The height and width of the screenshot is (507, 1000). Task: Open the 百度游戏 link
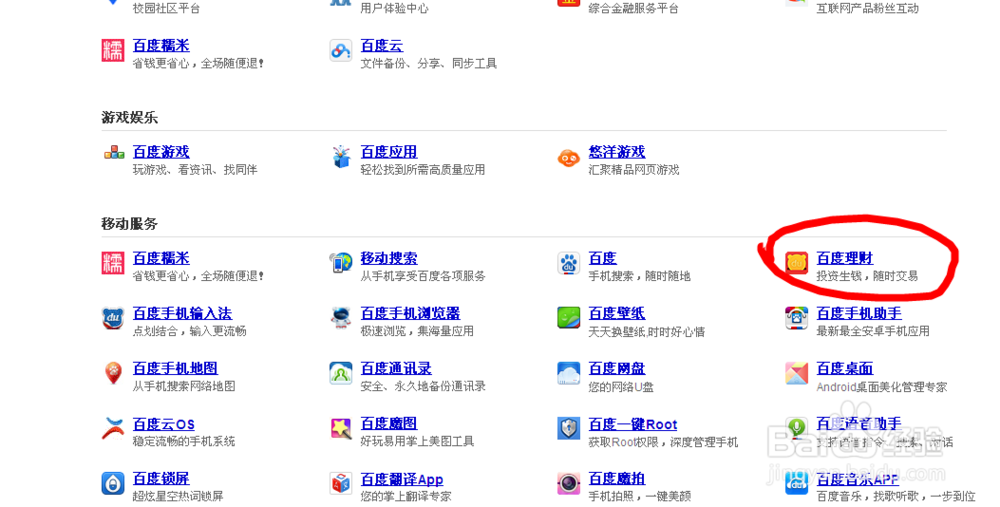pos(161,152)
